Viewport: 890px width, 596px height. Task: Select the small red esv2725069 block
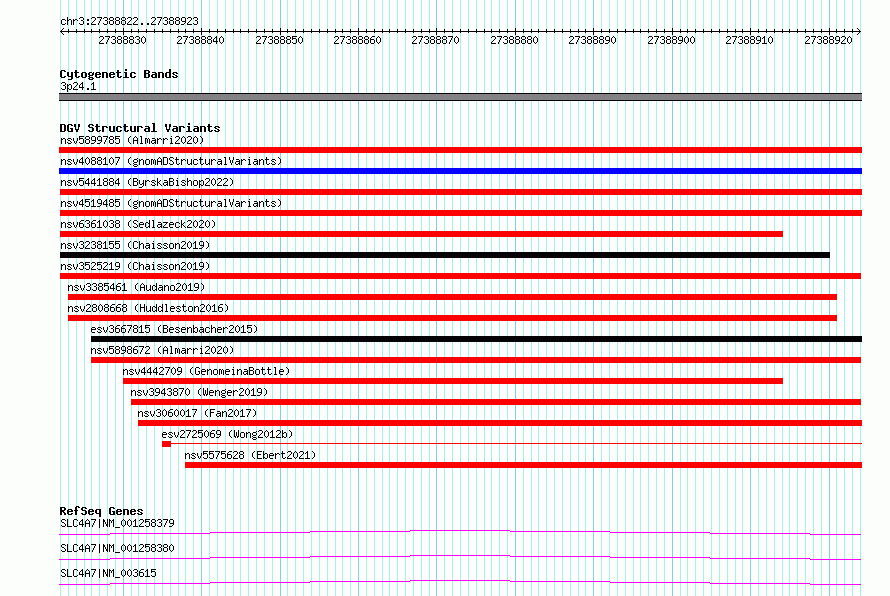(x=166, y=444)
